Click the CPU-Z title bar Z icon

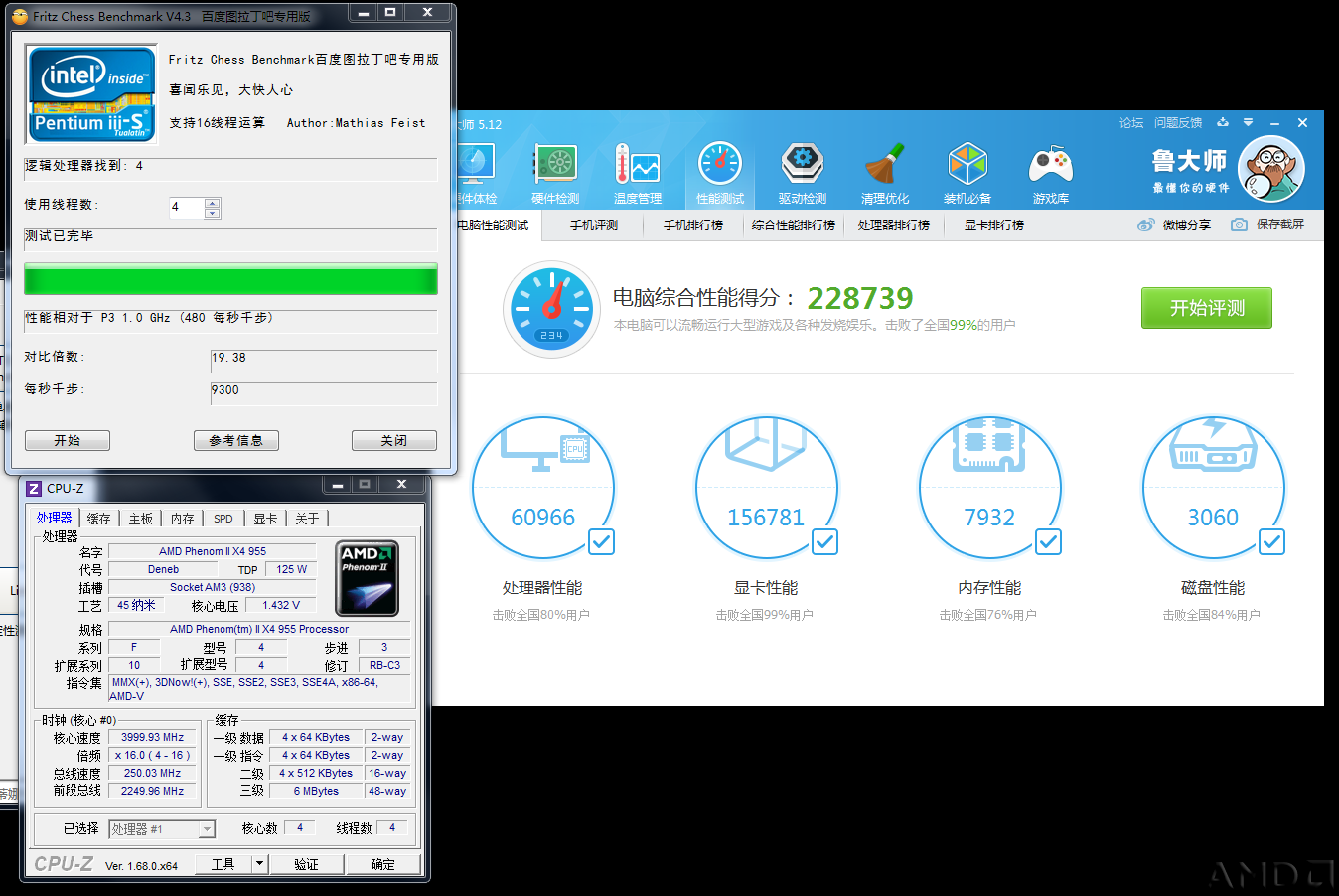coord(34,488)
